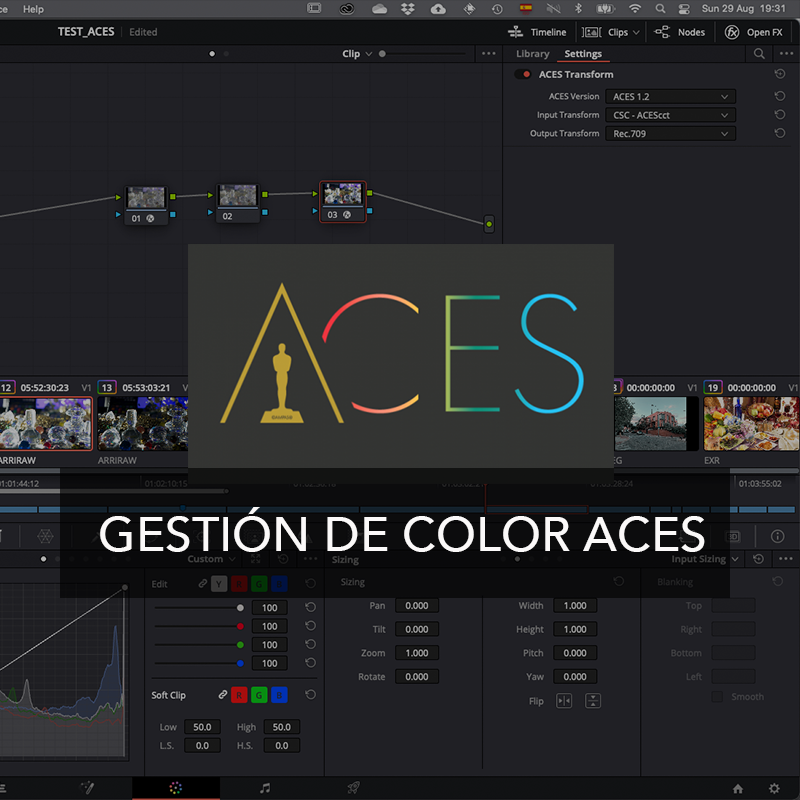Enable the Smooth checkbox under Blanking
Screen dimensions: 800x800
[717, 696]
